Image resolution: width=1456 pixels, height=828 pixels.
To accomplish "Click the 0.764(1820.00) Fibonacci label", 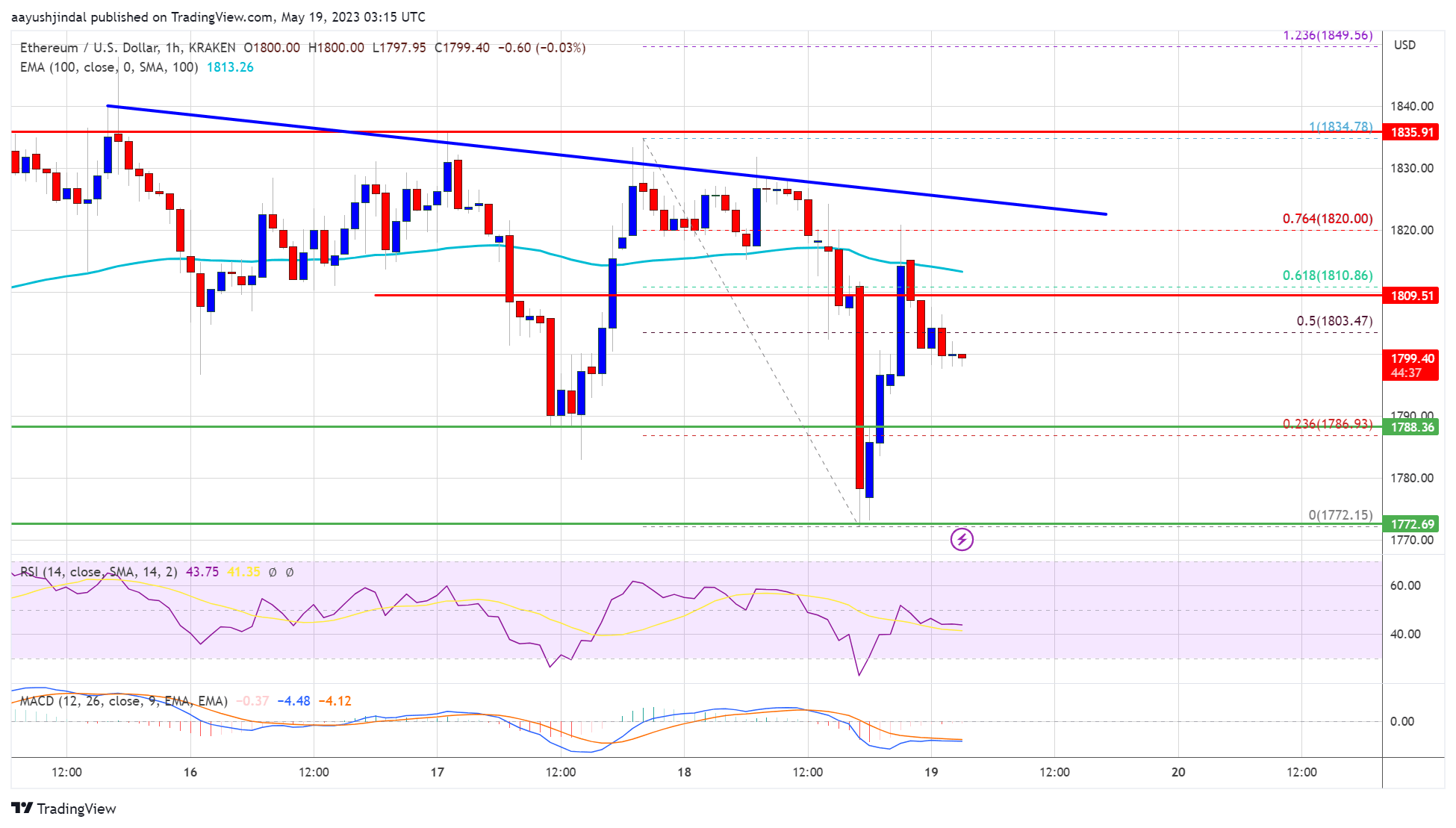I will (x=1328, y=219).
